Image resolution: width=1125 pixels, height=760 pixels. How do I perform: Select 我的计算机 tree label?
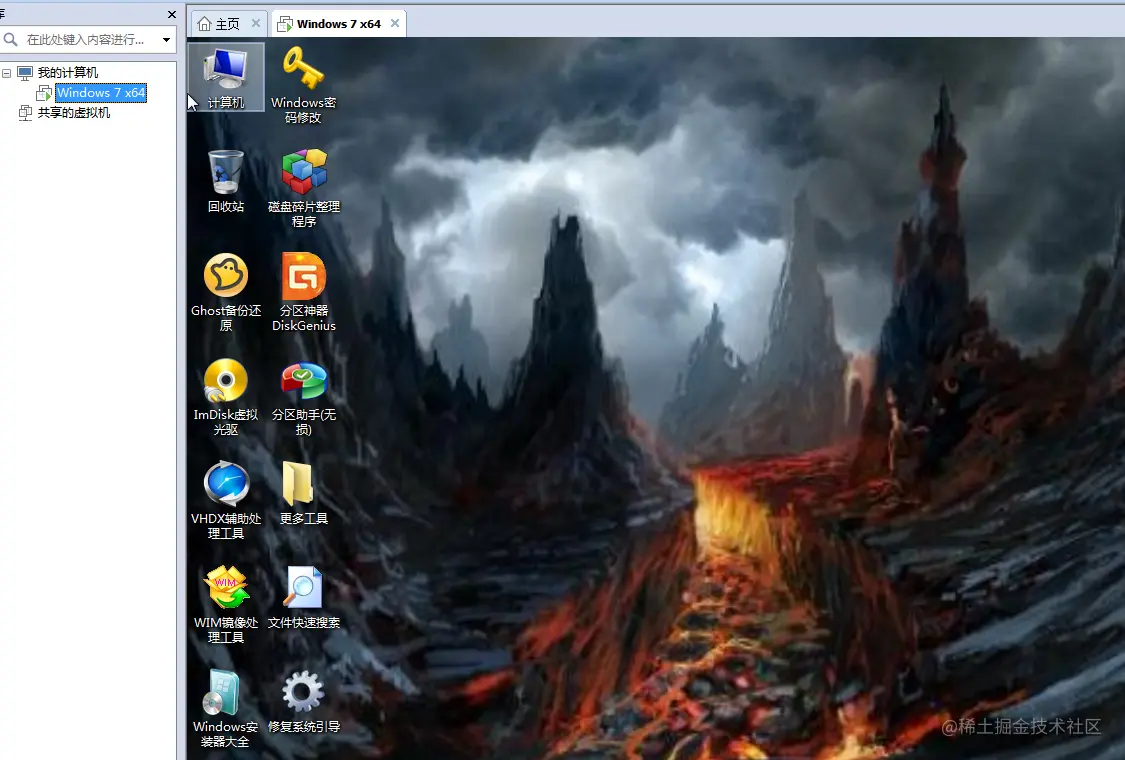(x=68, y=72)
